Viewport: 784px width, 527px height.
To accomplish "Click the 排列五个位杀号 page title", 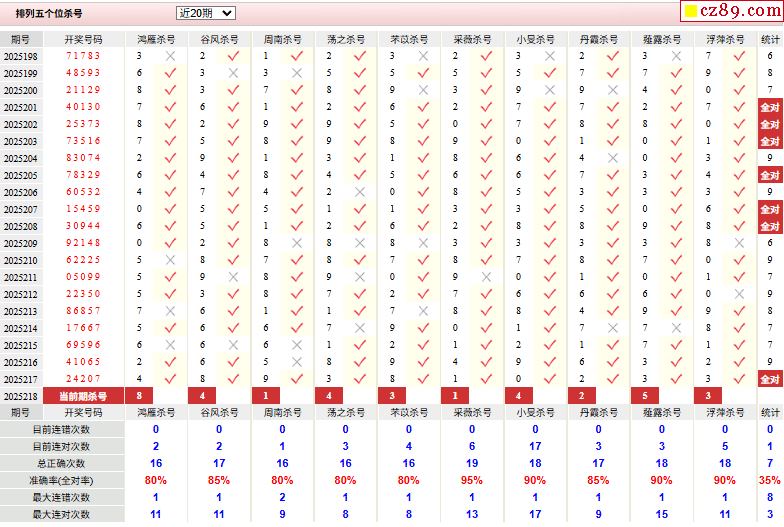I will click(49, 14).
